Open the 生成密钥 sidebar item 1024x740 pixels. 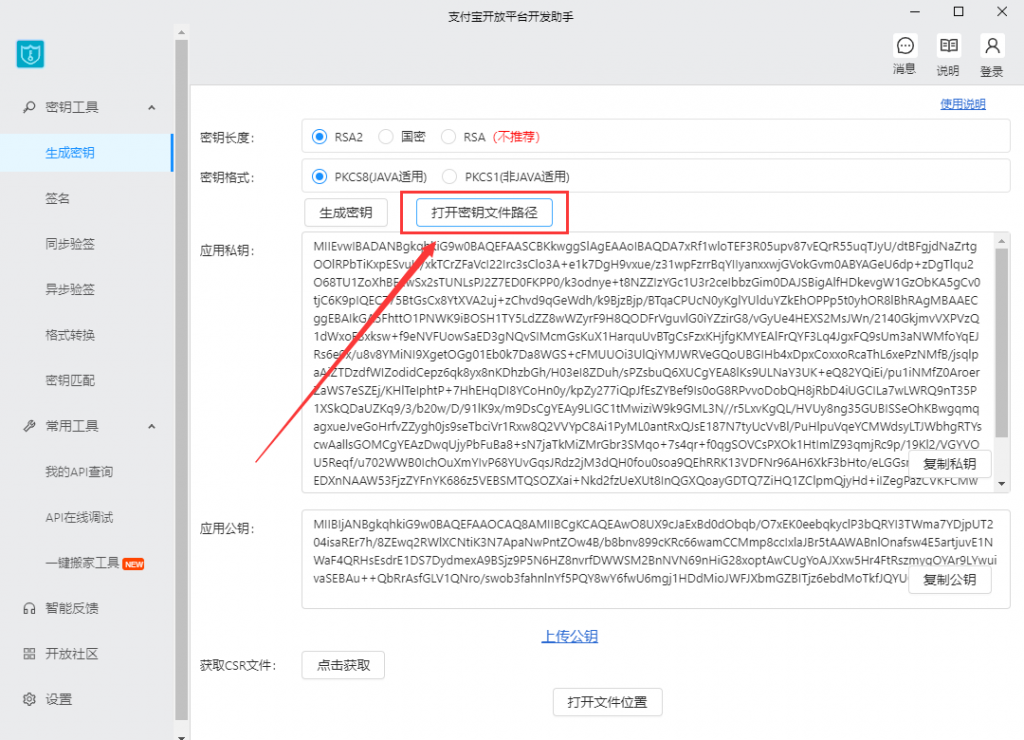point(86,153)
